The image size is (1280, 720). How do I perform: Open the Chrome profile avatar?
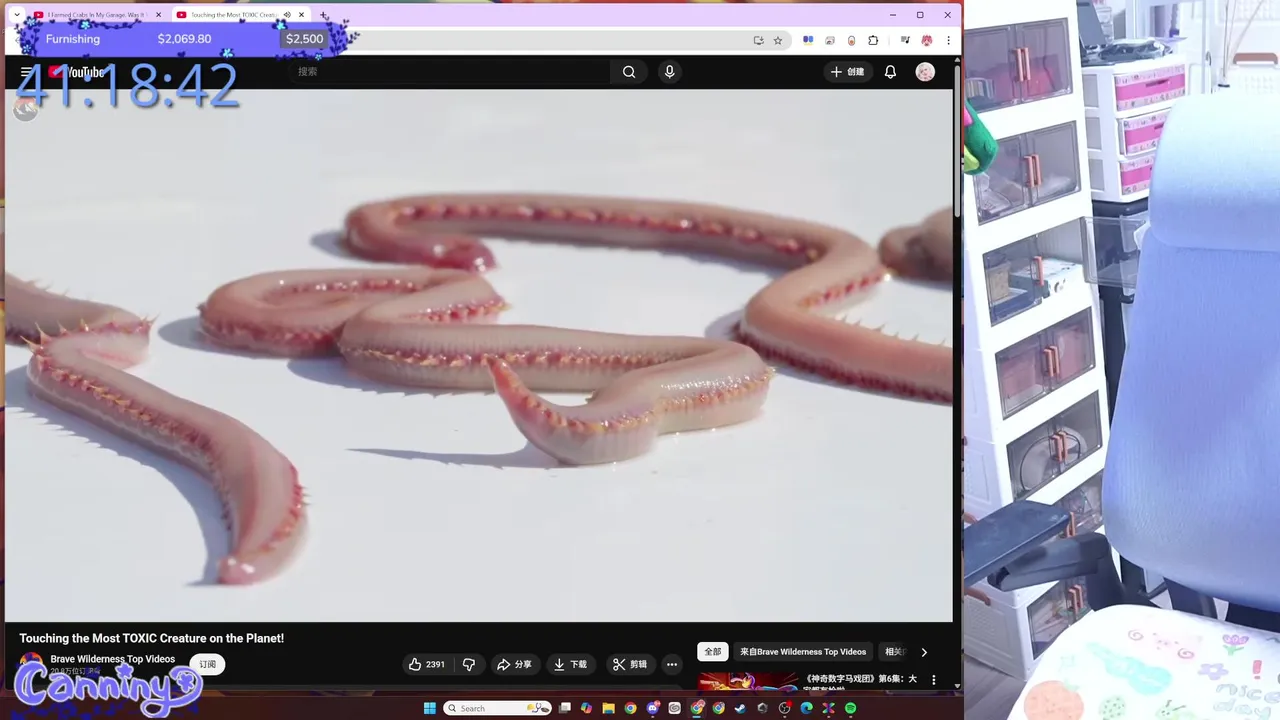[927, 40]
